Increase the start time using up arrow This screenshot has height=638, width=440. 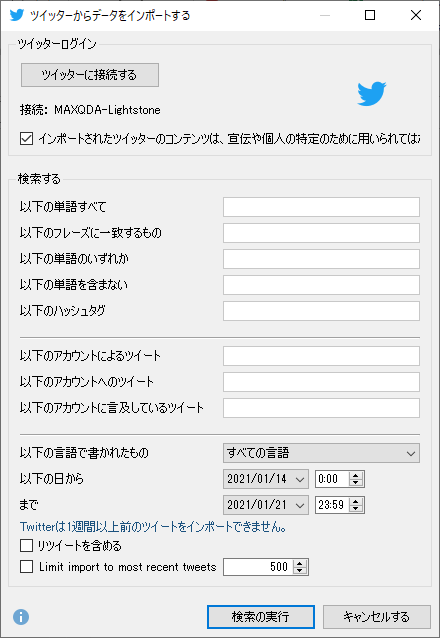pos(356,475)
